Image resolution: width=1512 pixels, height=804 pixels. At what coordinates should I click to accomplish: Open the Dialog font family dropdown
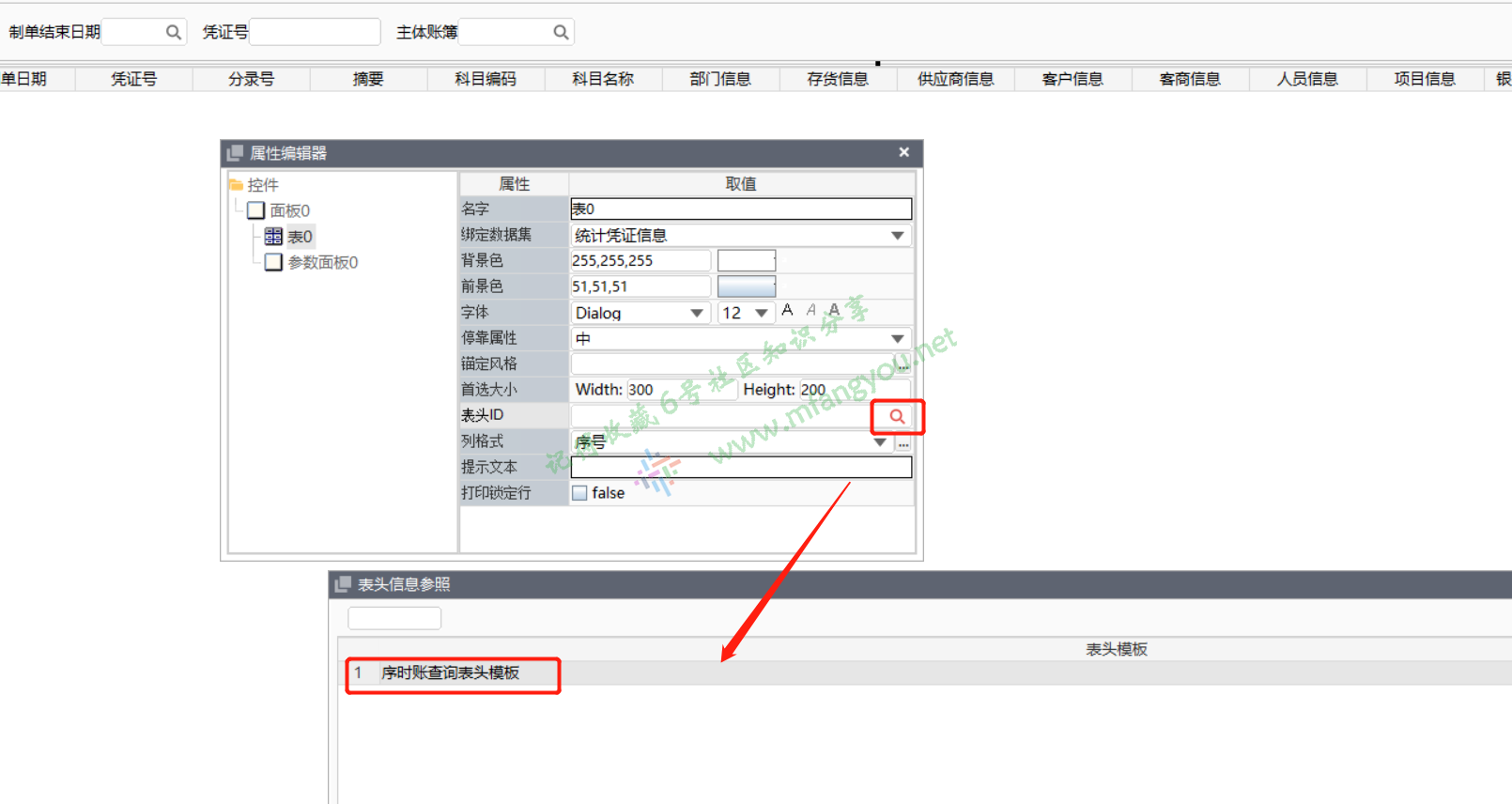click(x=696, y=313)
